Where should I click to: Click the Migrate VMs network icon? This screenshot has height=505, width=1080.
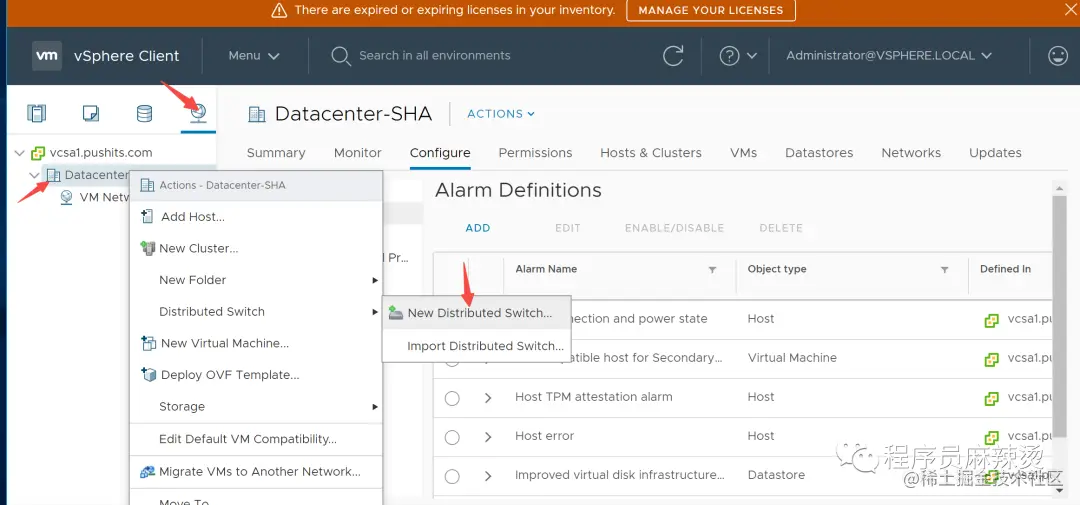147,472
